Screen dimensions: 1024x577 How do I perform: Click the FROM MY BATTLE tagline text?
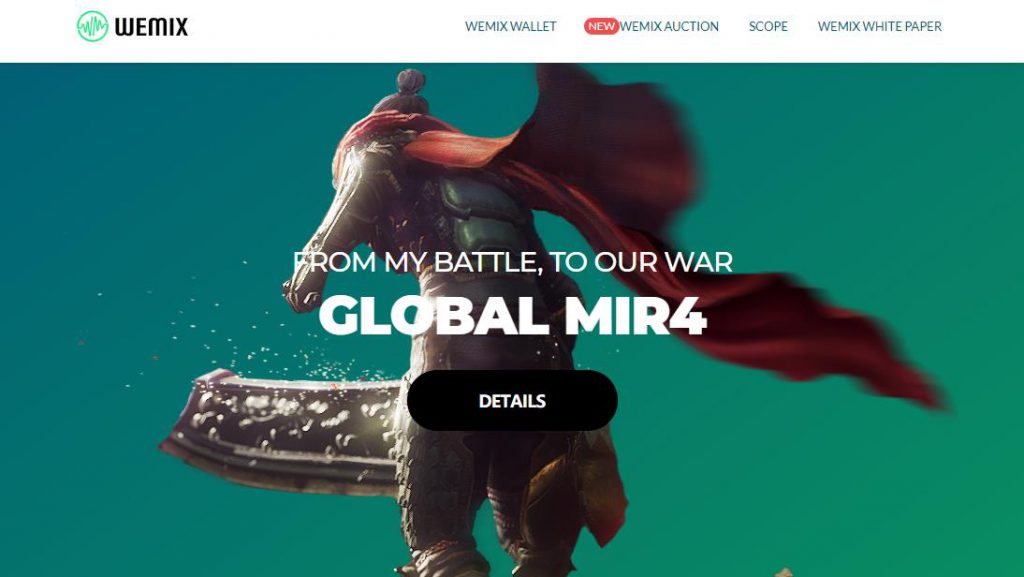click(x=513, y=262)
